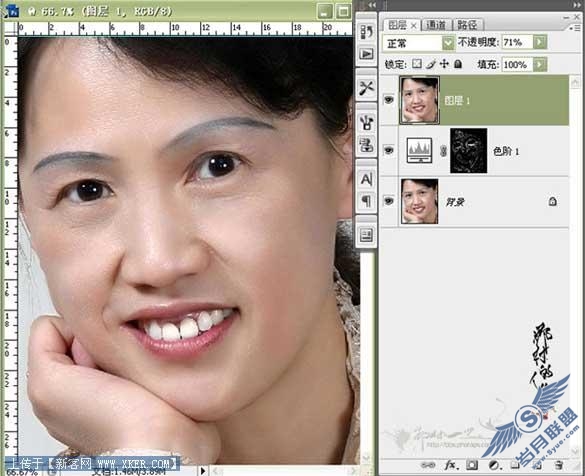Click the opacity 71% input field

(x=517, y=42)
